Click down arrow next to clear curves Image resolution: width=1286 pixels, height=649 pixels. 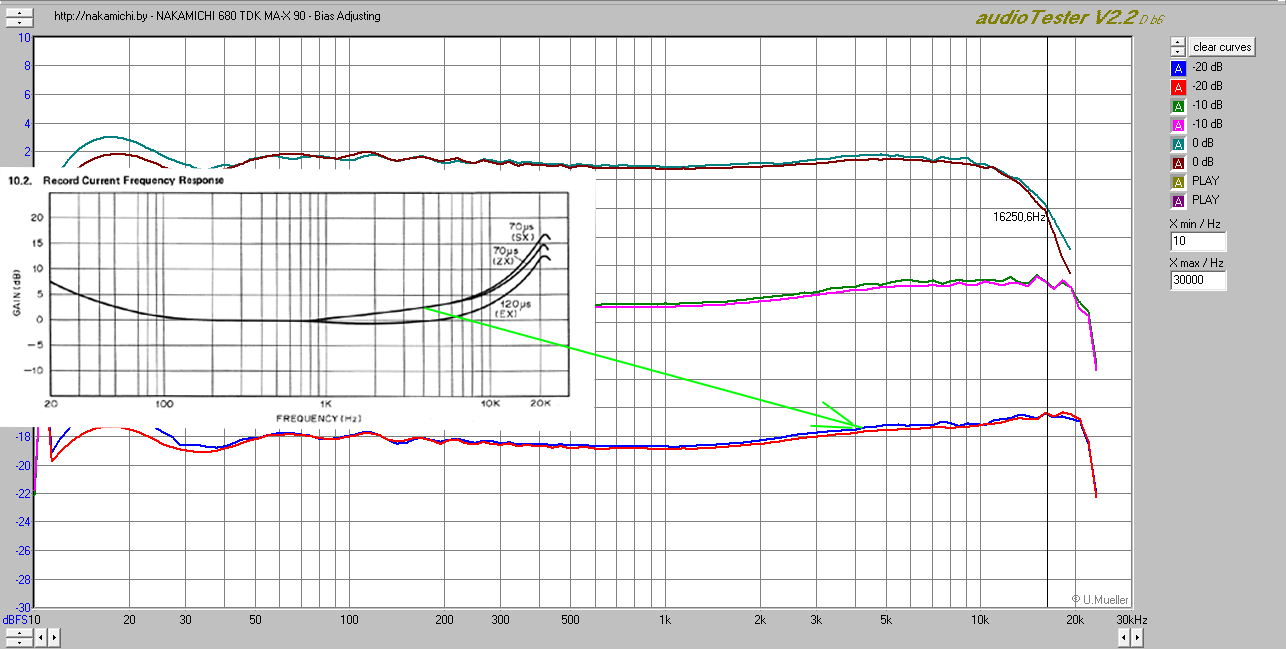1178,52
